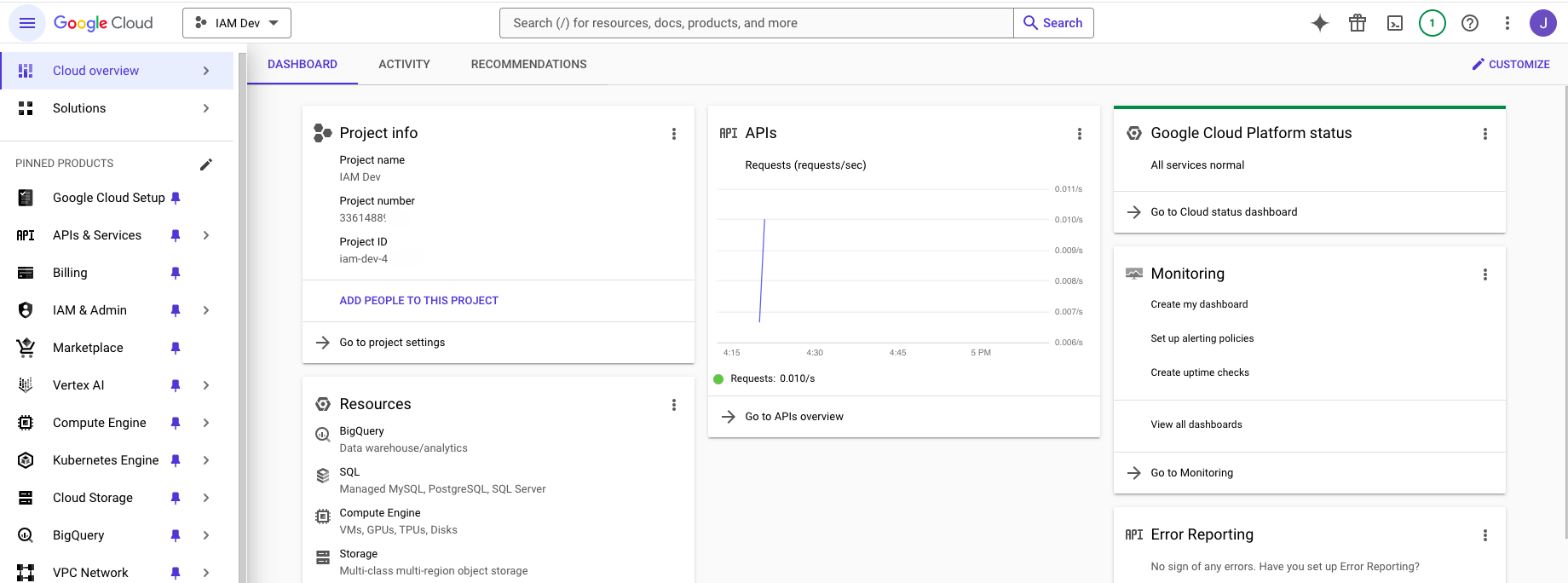Viewport: 1568px width, 583px height.
Task: Open the main navigation hamburger menu
Action: click(27, 23)
